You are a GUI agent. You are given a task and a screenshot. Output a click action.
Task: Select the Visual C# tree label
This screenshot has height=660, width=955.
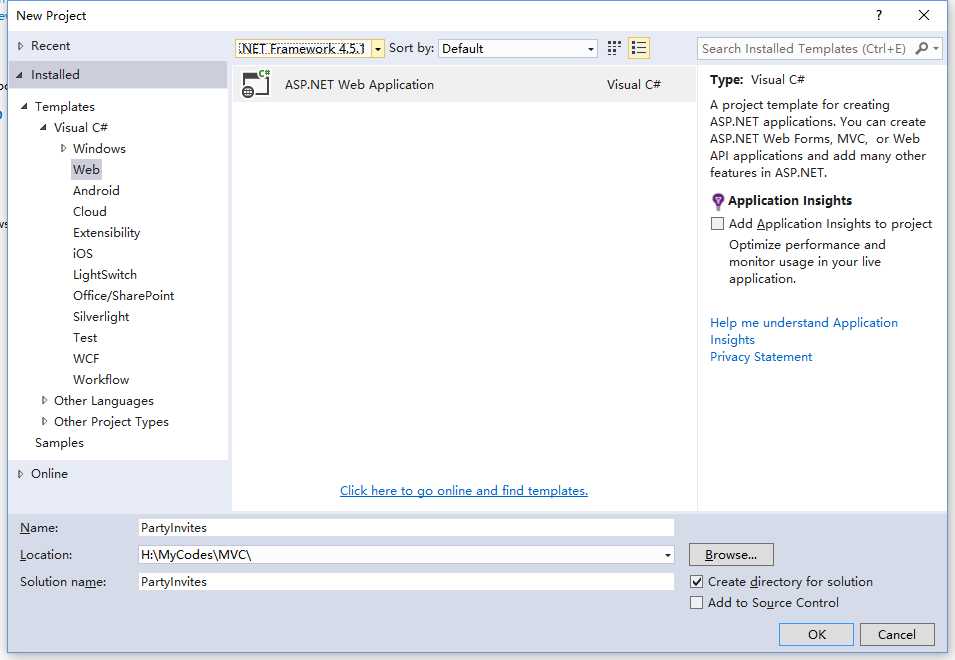tap(80, 128)
